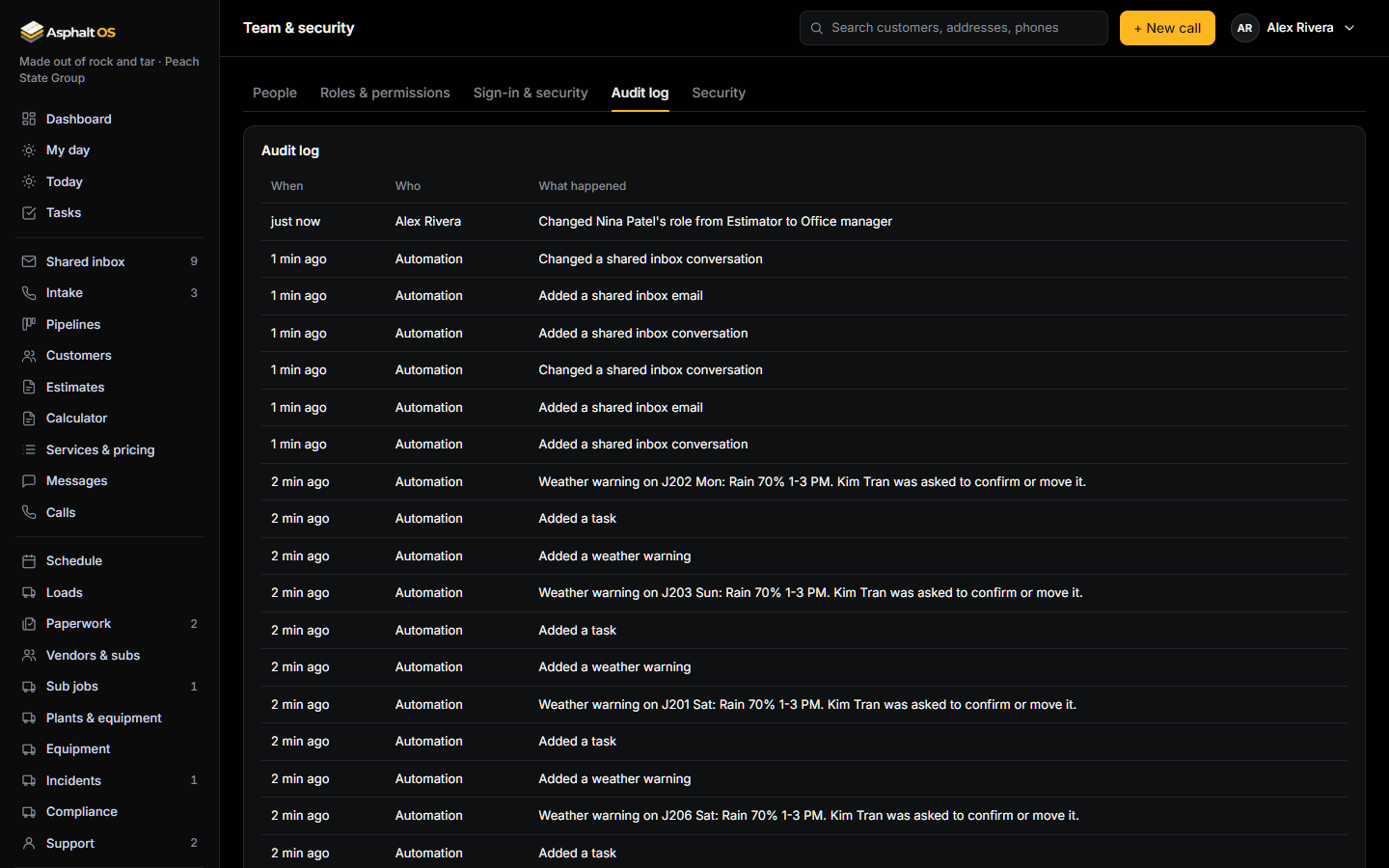The width and height of the screenshot is (1389, 868).
Task: Open Plants & equipment page
Action: [111, 718]
